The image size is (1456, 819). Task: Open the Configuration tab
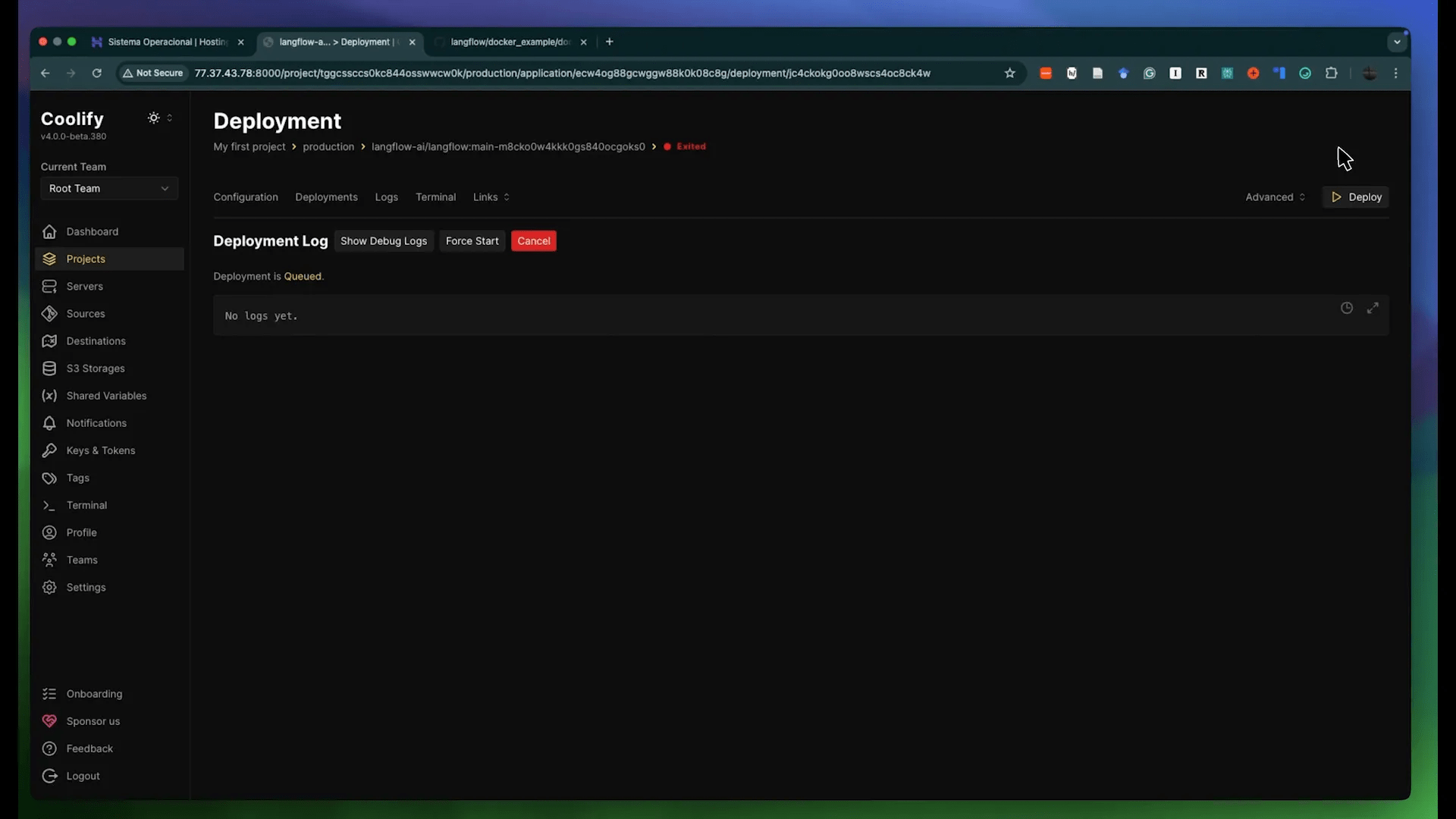(246, 197)
